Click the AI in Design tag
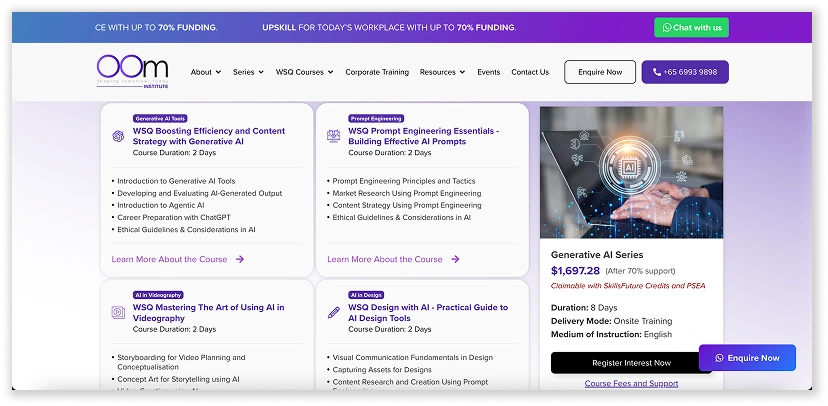Viewport: 828px width, 406px height. (366, 295)
